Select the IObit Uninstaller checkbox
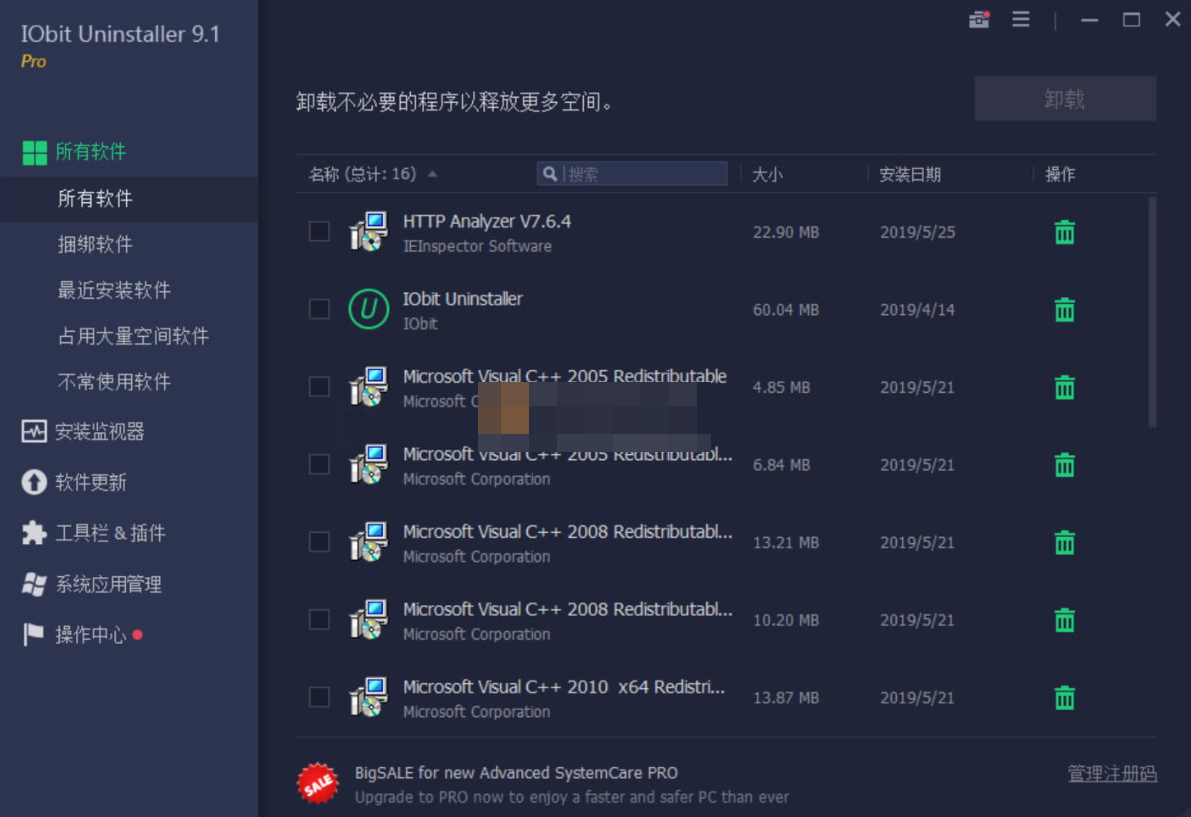This screenshot has width=1191, height=817. pyautogui.click(x=319, y=309)
